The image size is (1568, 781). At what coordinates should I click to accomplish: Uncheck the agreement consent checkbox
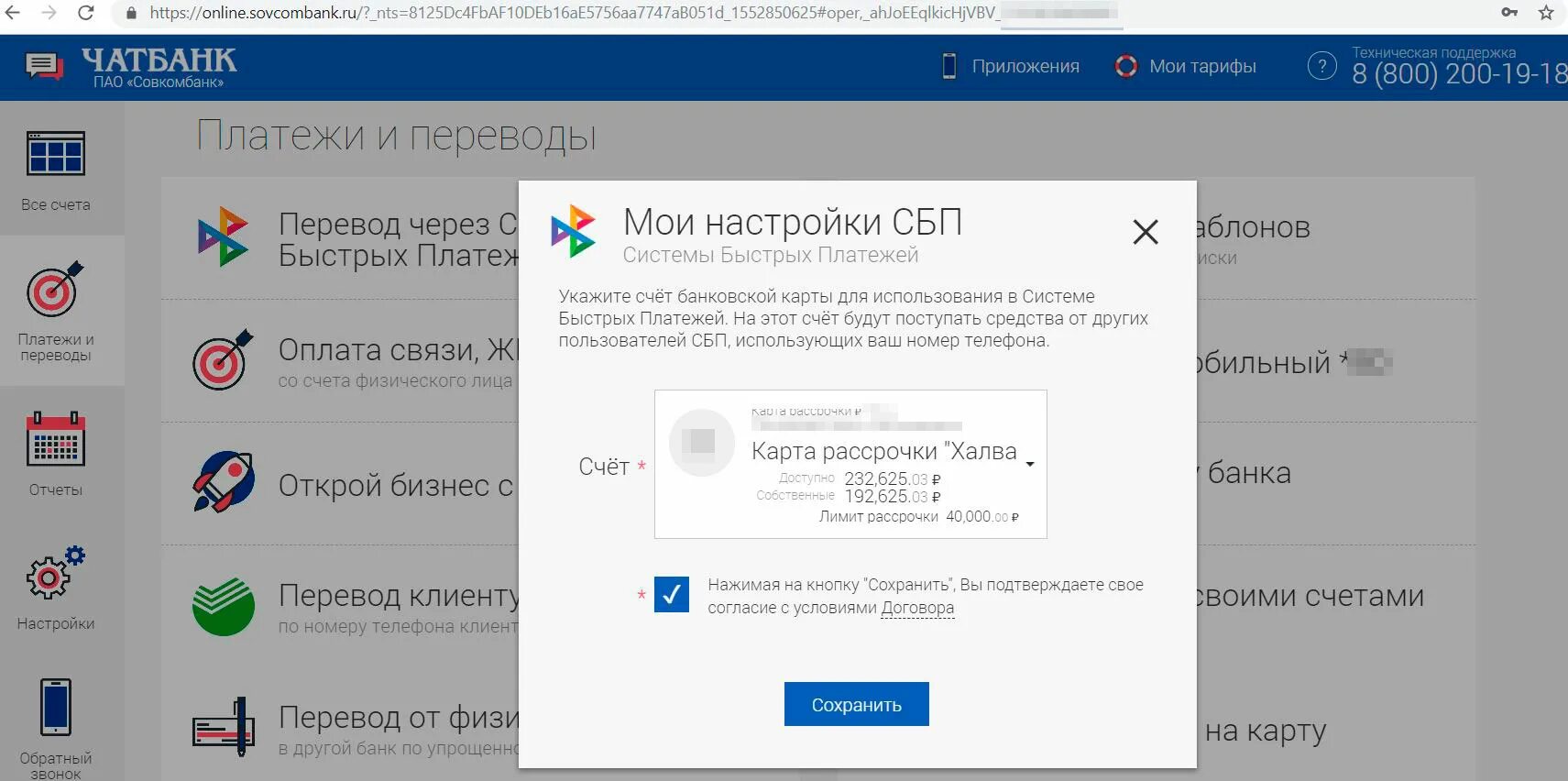(672, 595)
